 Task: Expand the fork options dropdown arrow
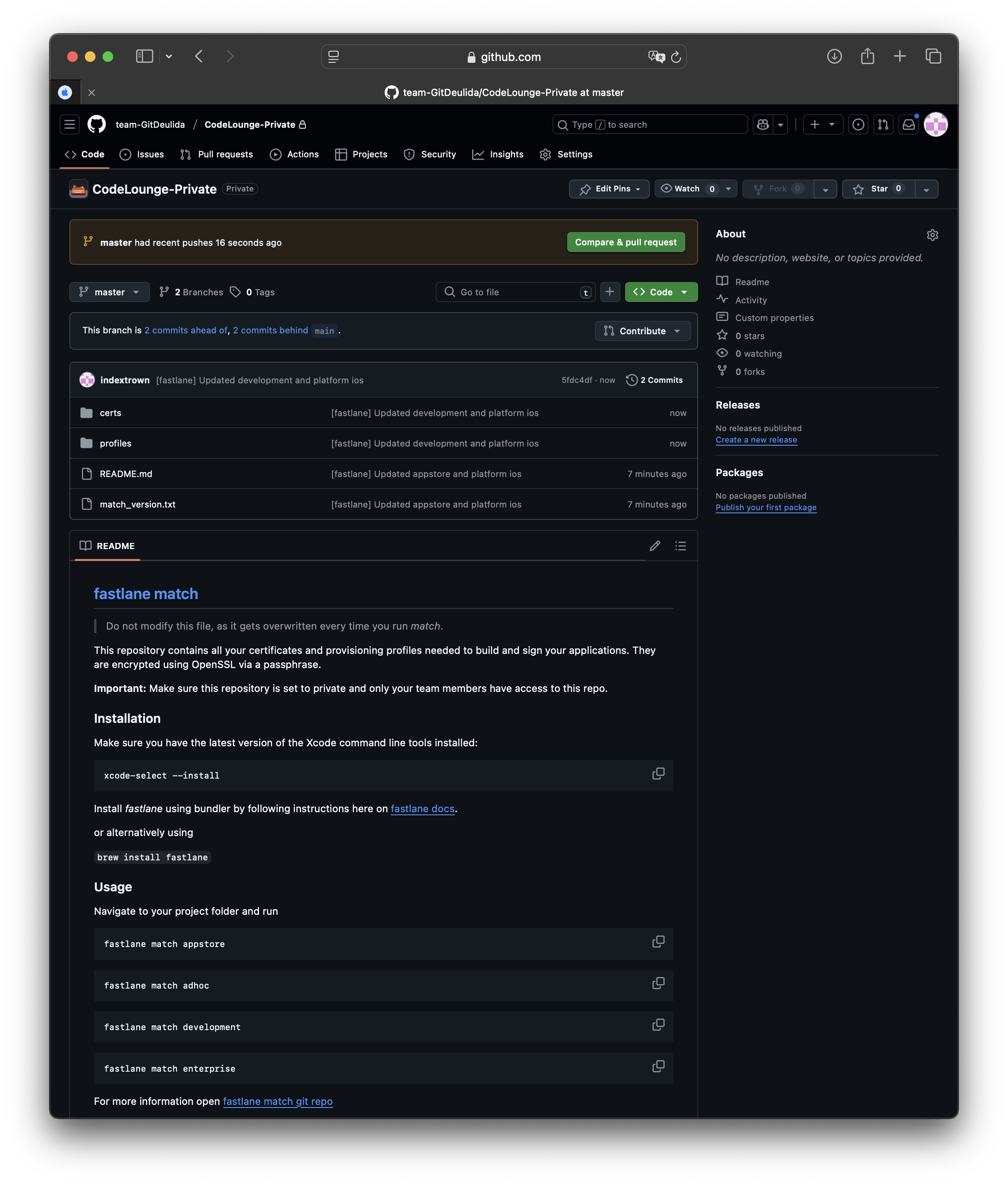[825, 189]
